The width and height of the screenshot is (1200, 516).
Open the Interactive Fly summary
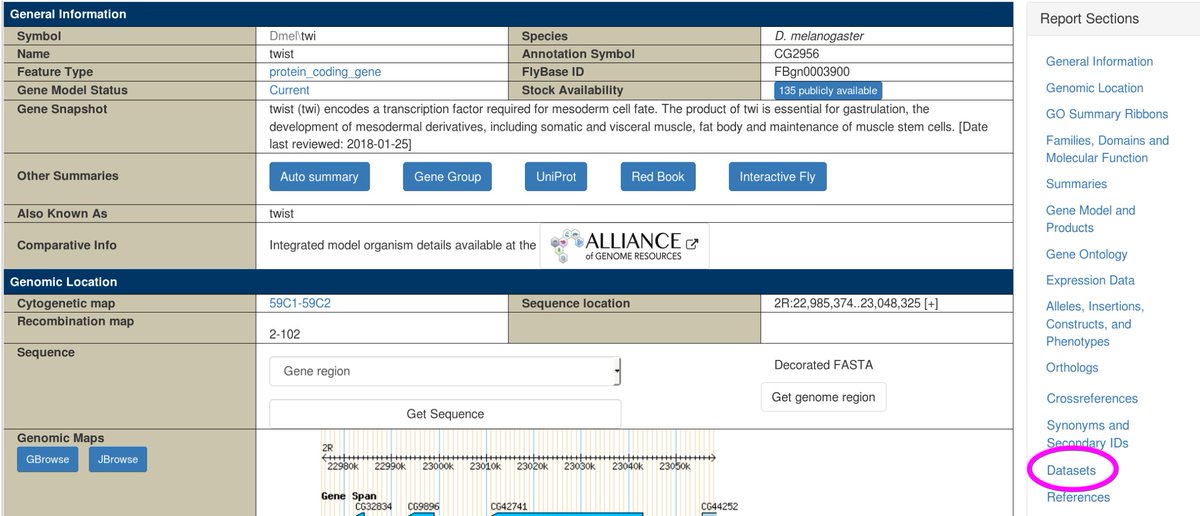[x=777, y=177]
